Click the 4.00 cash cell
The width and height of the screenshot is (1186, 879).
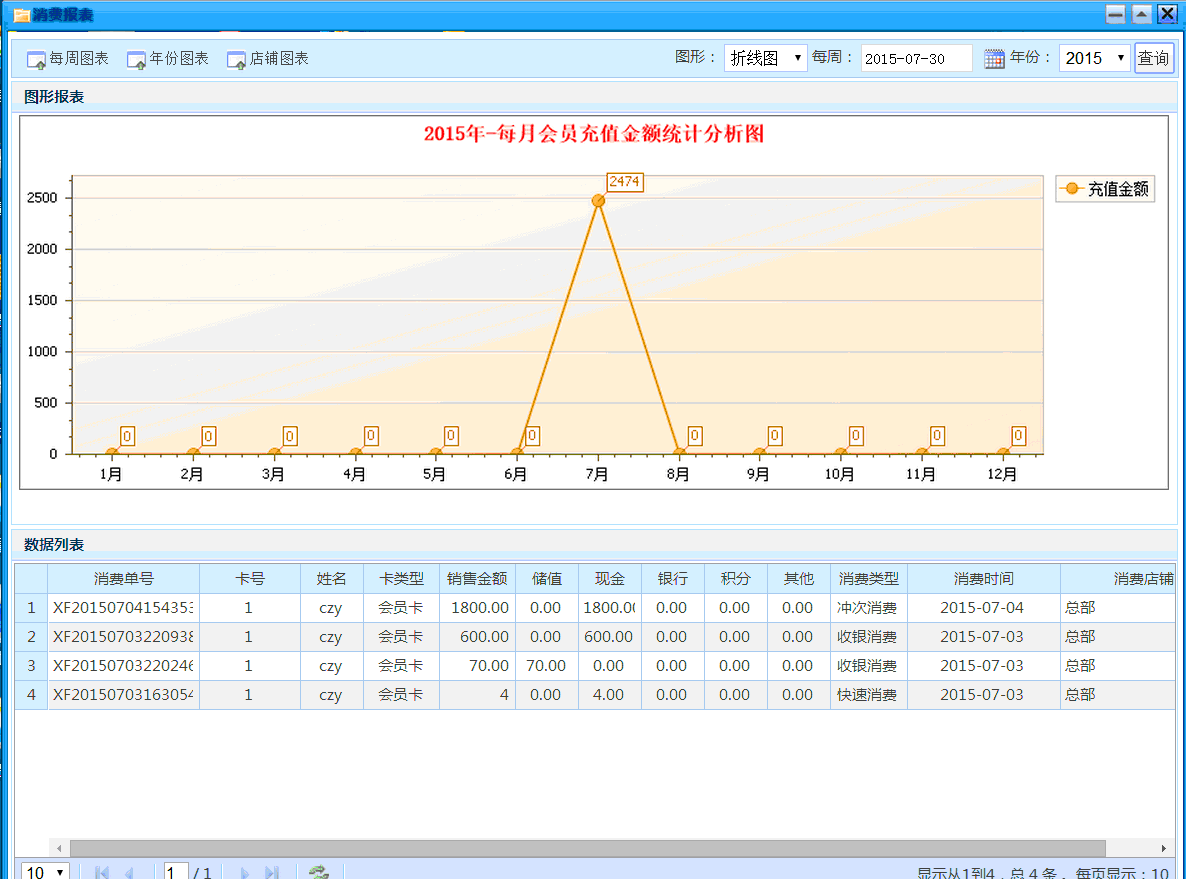pyautogui.click(x=609, y=694)
